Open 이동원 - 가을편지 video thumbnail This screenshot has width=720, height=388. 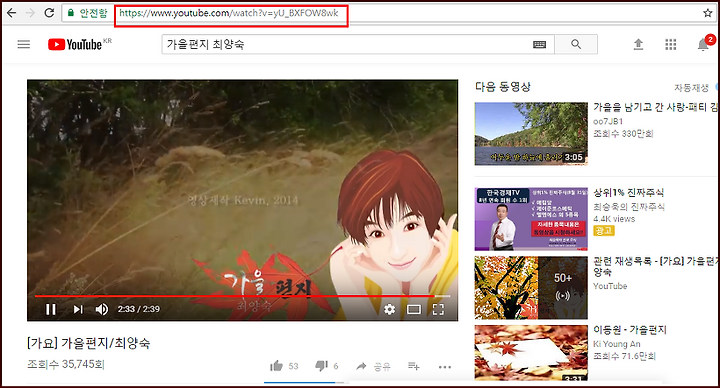tap(531, 353)
